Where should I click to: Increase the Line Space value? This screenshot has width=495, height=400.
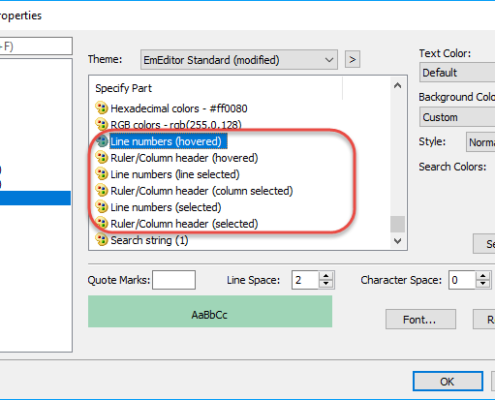(x=326, y=276)
